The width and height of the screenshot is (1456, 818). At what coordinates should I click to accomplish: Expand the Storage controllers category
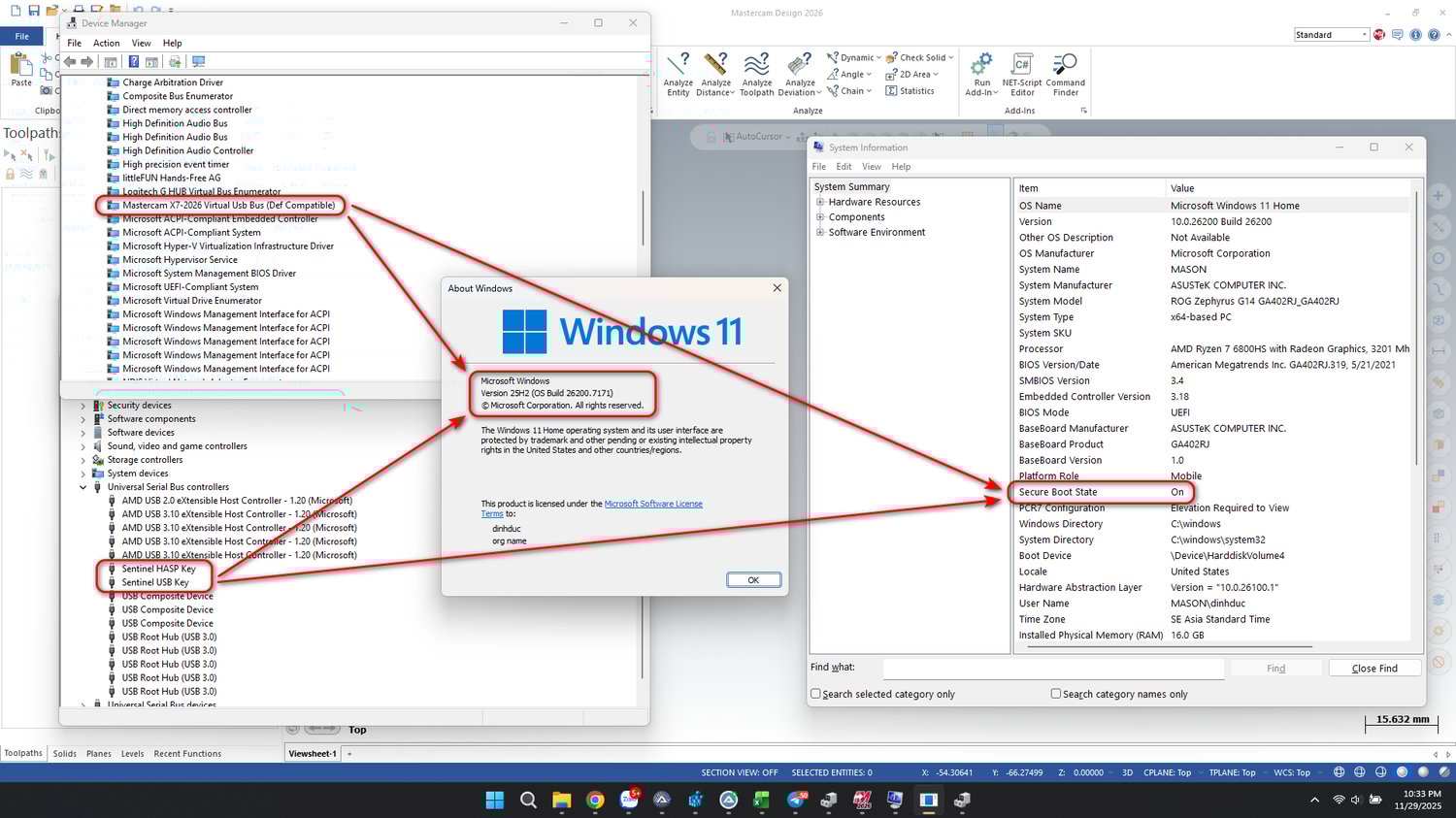(x=83, y=460)
